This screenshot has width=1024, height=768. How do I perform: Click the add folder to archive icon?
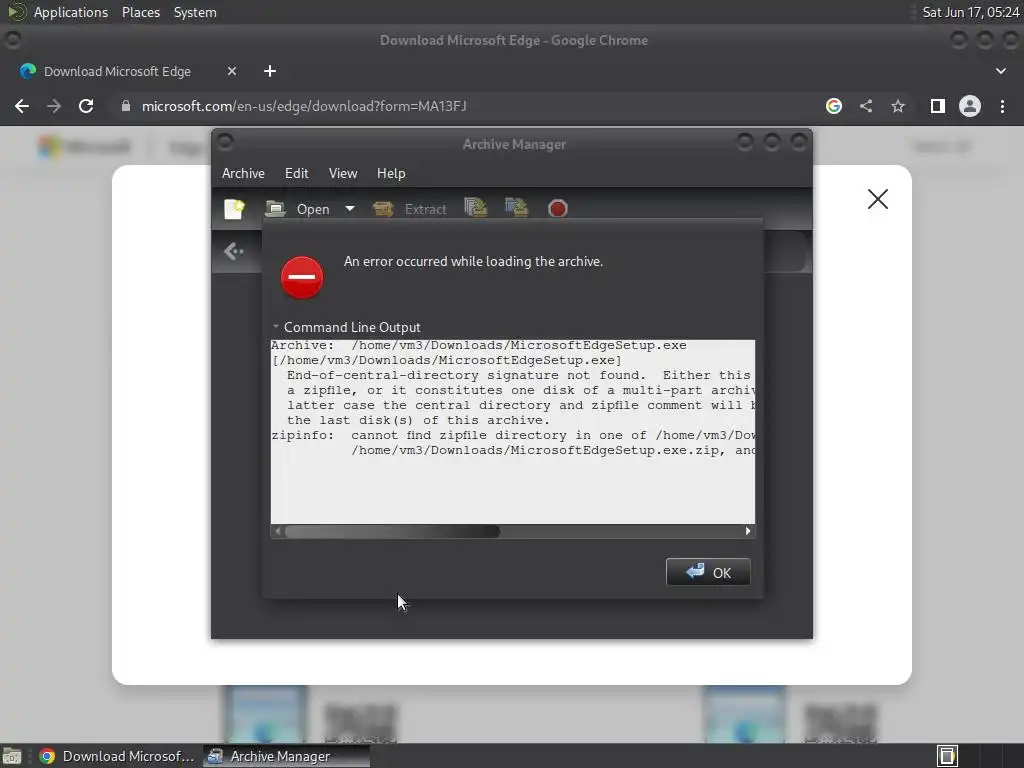tap(517, 208)
